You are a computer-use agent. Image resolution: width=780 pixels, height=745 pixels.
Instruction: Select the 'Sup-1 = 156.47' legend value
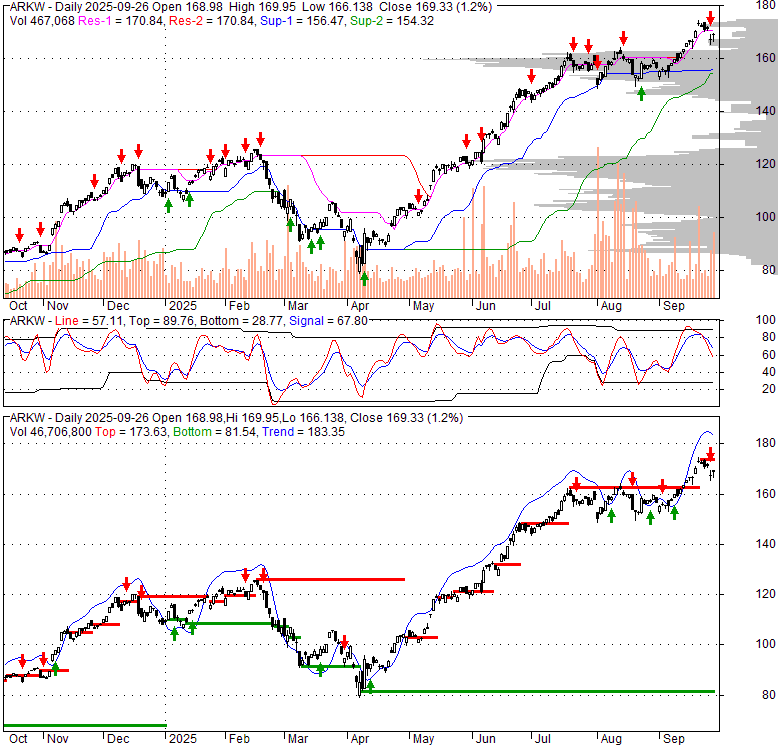pyautogui.click(x=302, y=21)
